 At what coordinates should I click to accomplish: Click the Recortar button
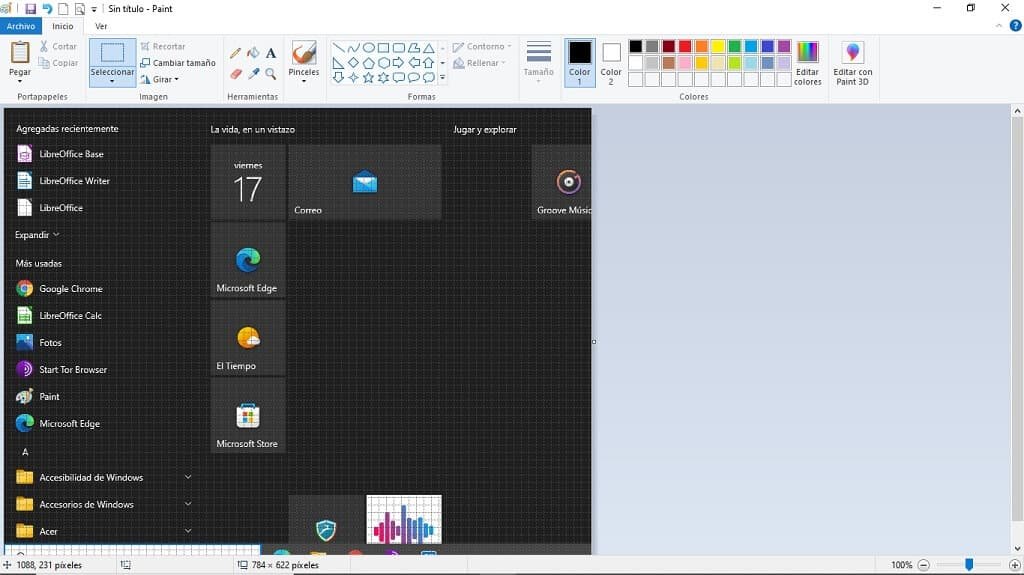[163, 46]
